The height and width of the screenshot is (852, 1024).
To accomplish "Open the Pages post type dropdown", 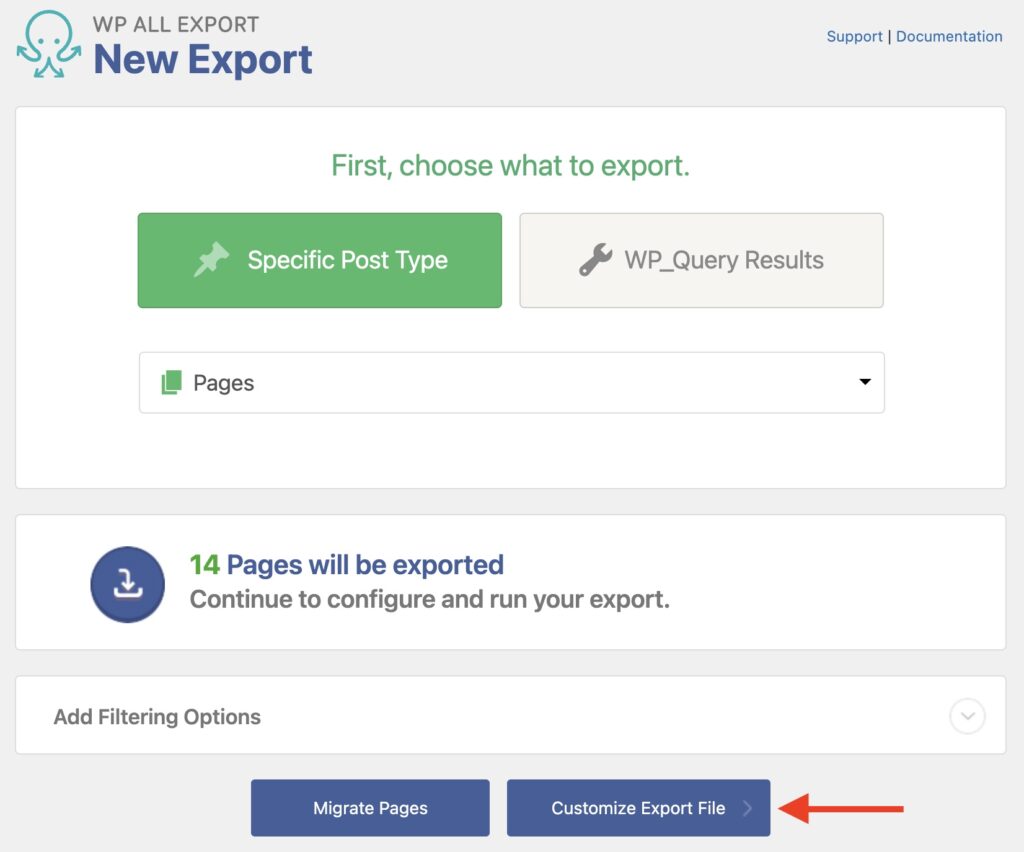I will (x=511, y=382).
